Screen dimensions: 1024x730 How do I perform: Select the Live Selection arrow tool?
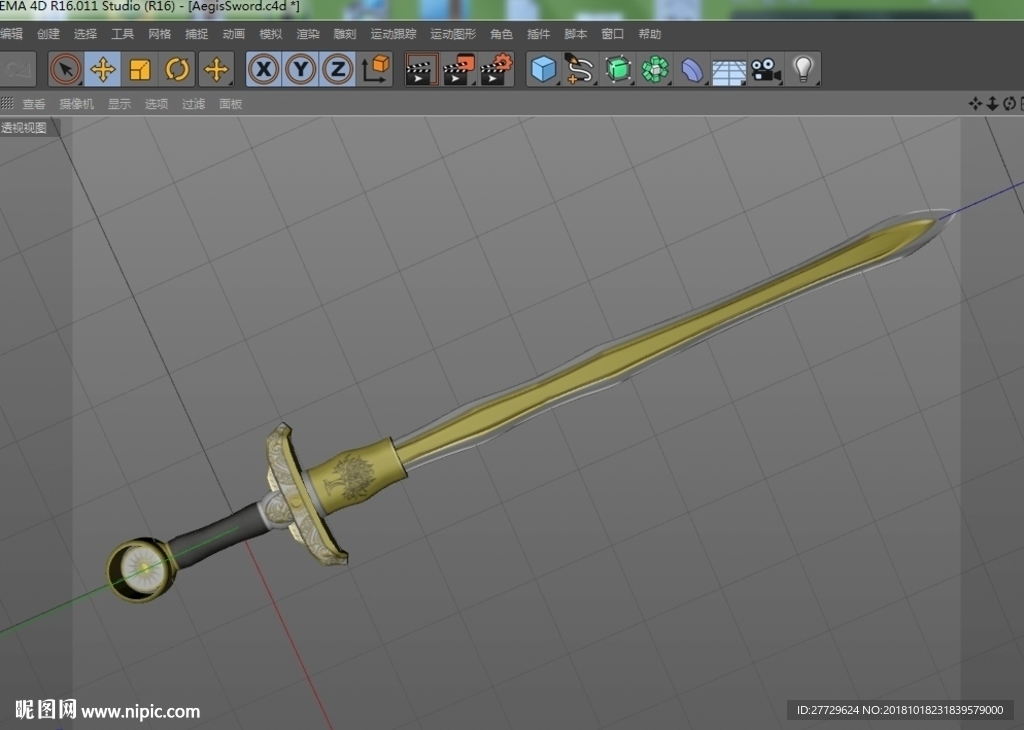tap(66, 69)
